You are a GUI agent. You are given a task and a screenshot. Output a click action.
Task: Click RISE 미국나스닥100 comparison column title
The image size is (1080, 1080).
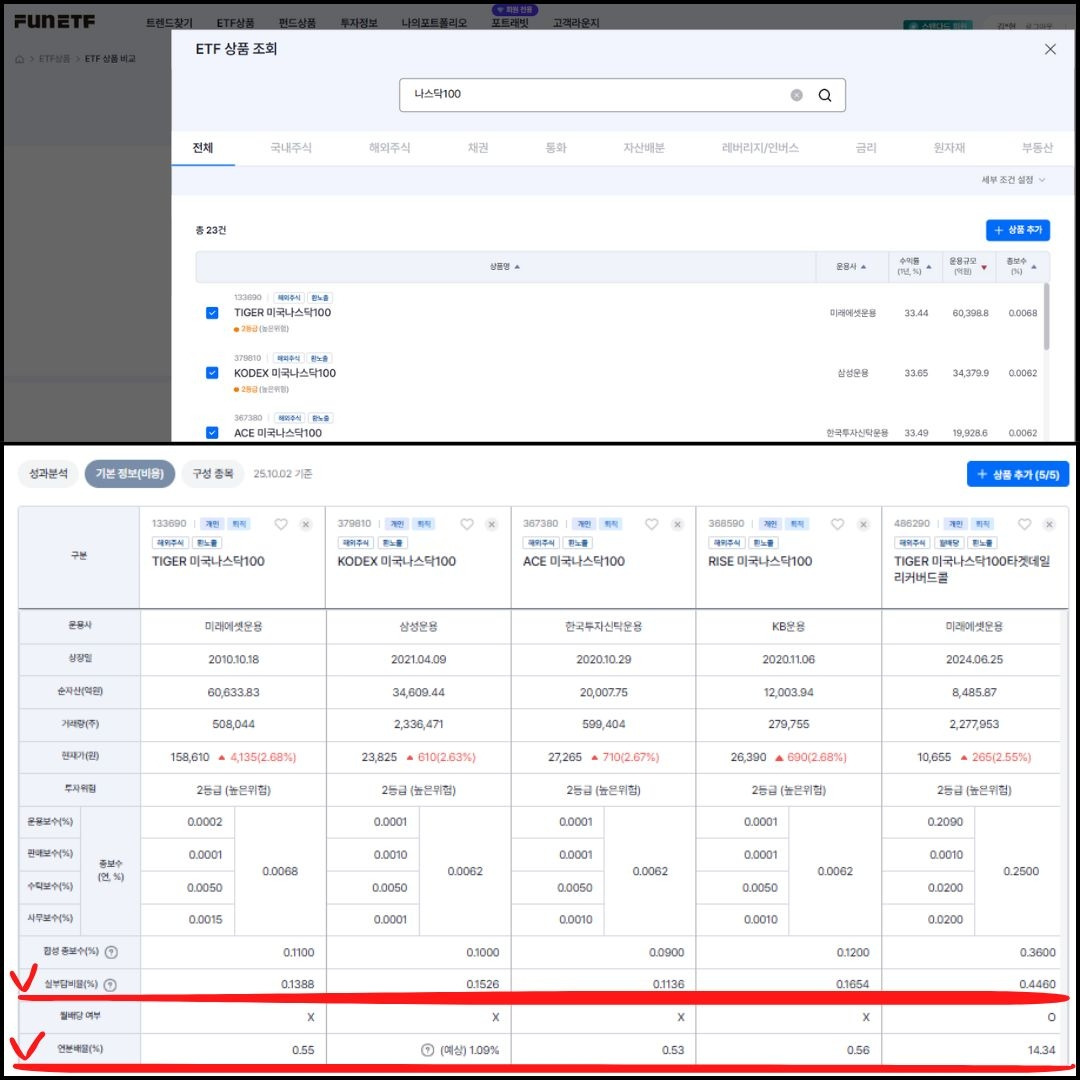click(x=760, y=561)
